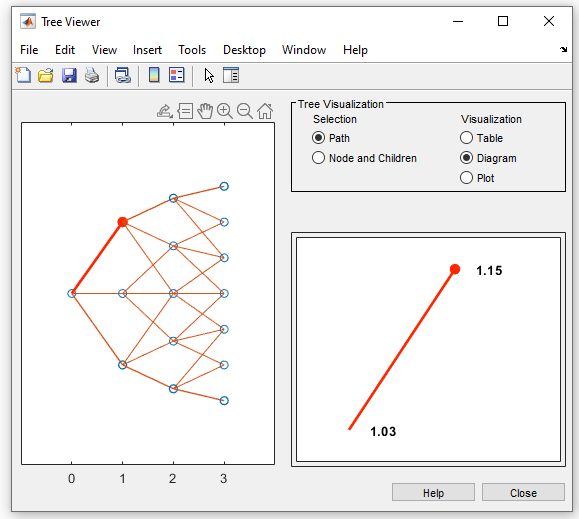The width and height of the screenshot is (579, 519).
Task: Click the topmost tree node at time 3
Action: (x=224, y=186)
